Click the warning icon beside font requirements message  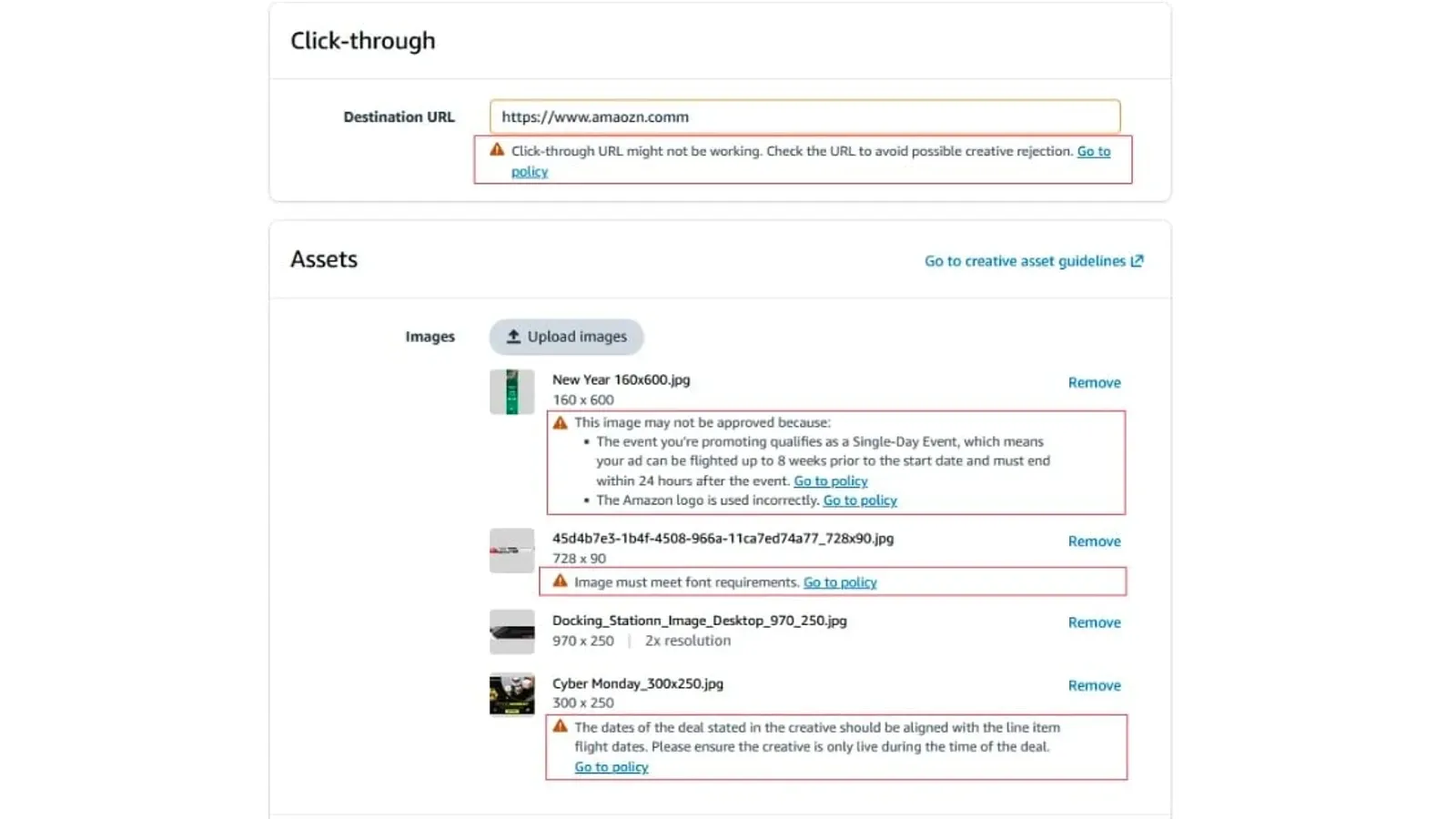[x=561, y=581]
